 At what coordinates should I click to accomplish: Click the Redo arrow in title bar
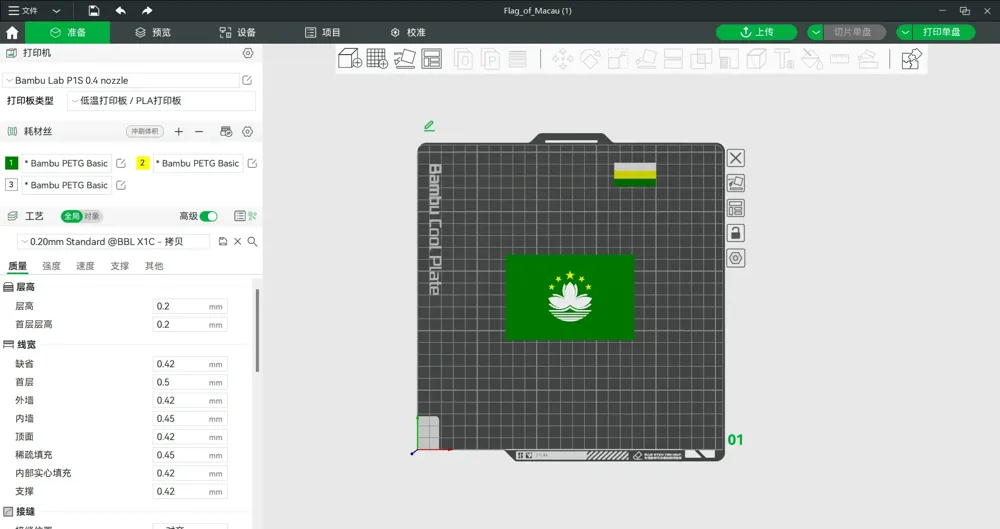147,11
